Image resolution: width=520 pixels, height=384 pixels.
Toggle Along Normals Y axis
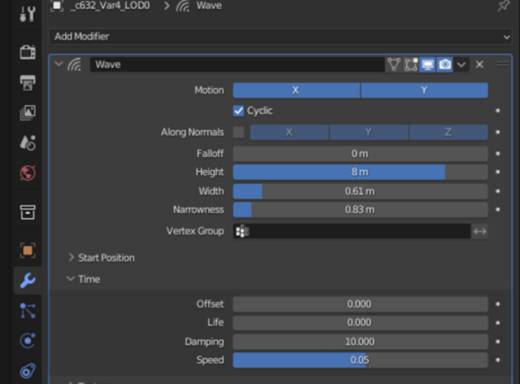pyautogui.click(x=369, y=132)
